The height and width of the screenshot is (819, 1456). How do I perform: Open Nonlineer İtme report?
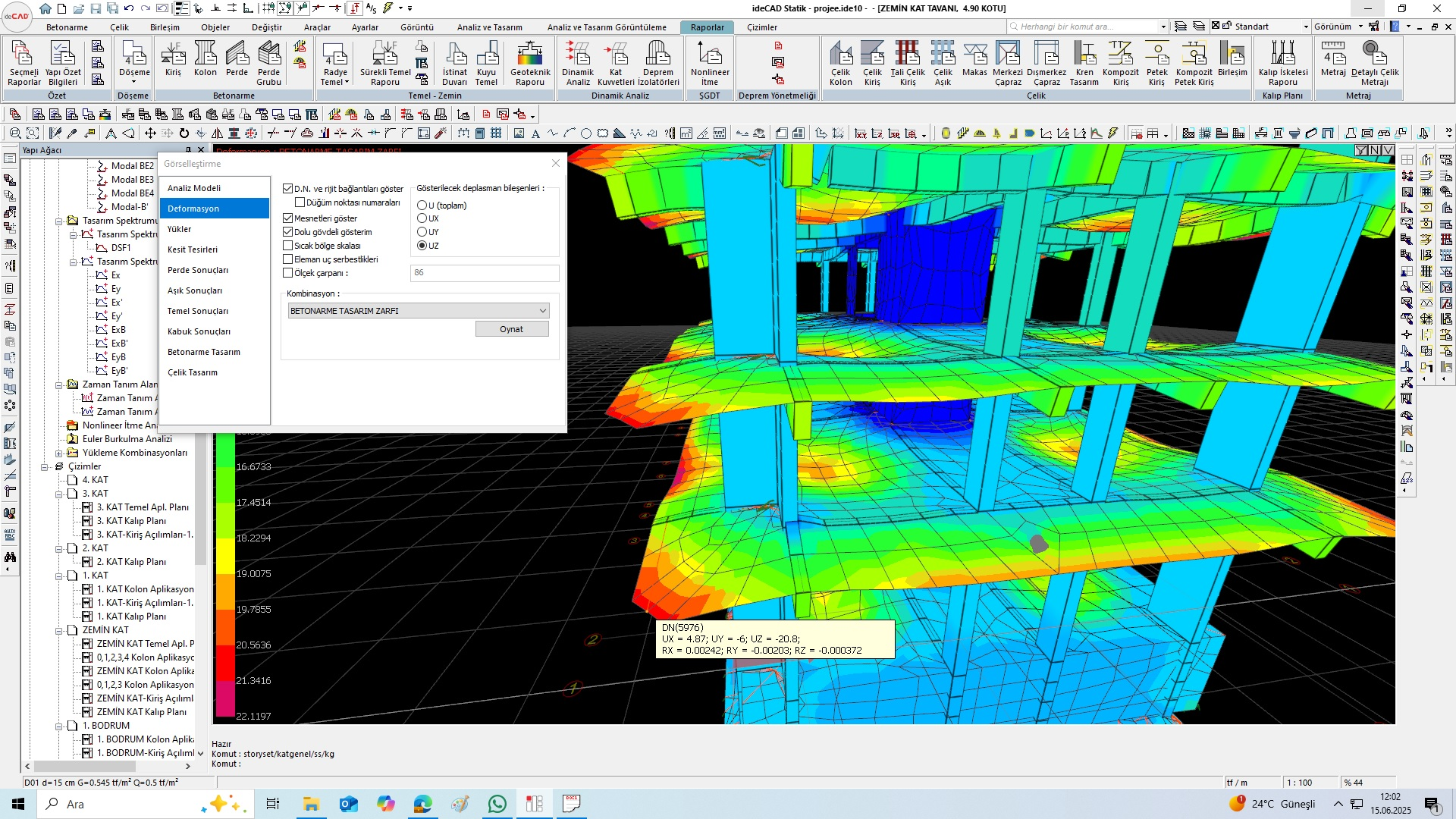[x=710, y=63]
